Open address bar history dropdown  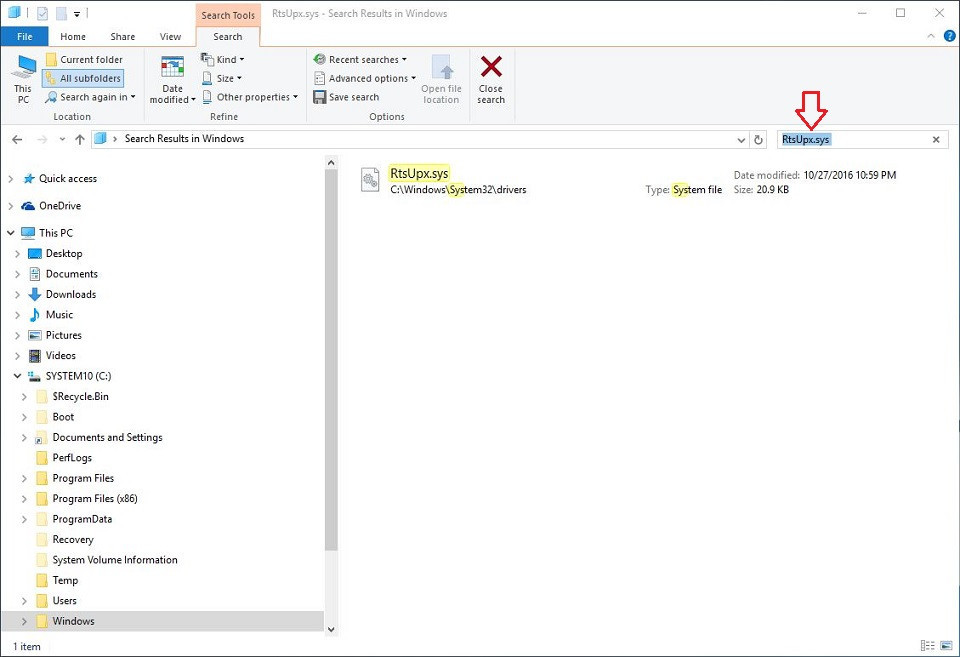(x=741, y=140)
